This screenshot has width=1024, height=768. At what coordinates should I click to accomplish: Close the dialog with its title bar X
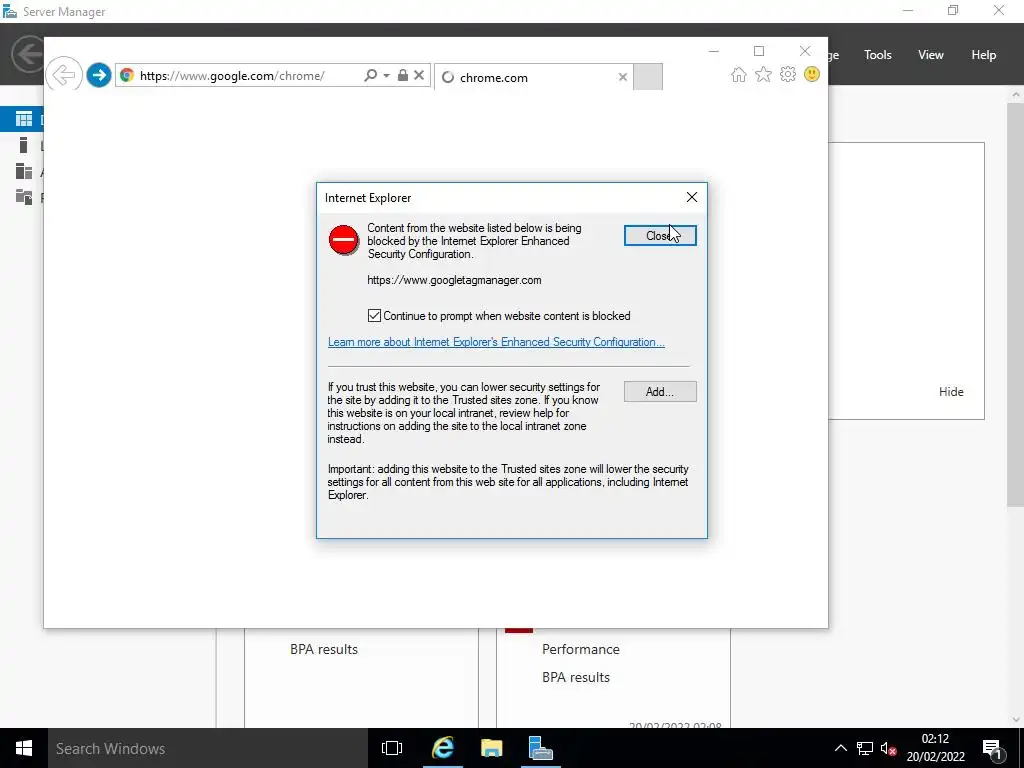[x=692, y=197]
